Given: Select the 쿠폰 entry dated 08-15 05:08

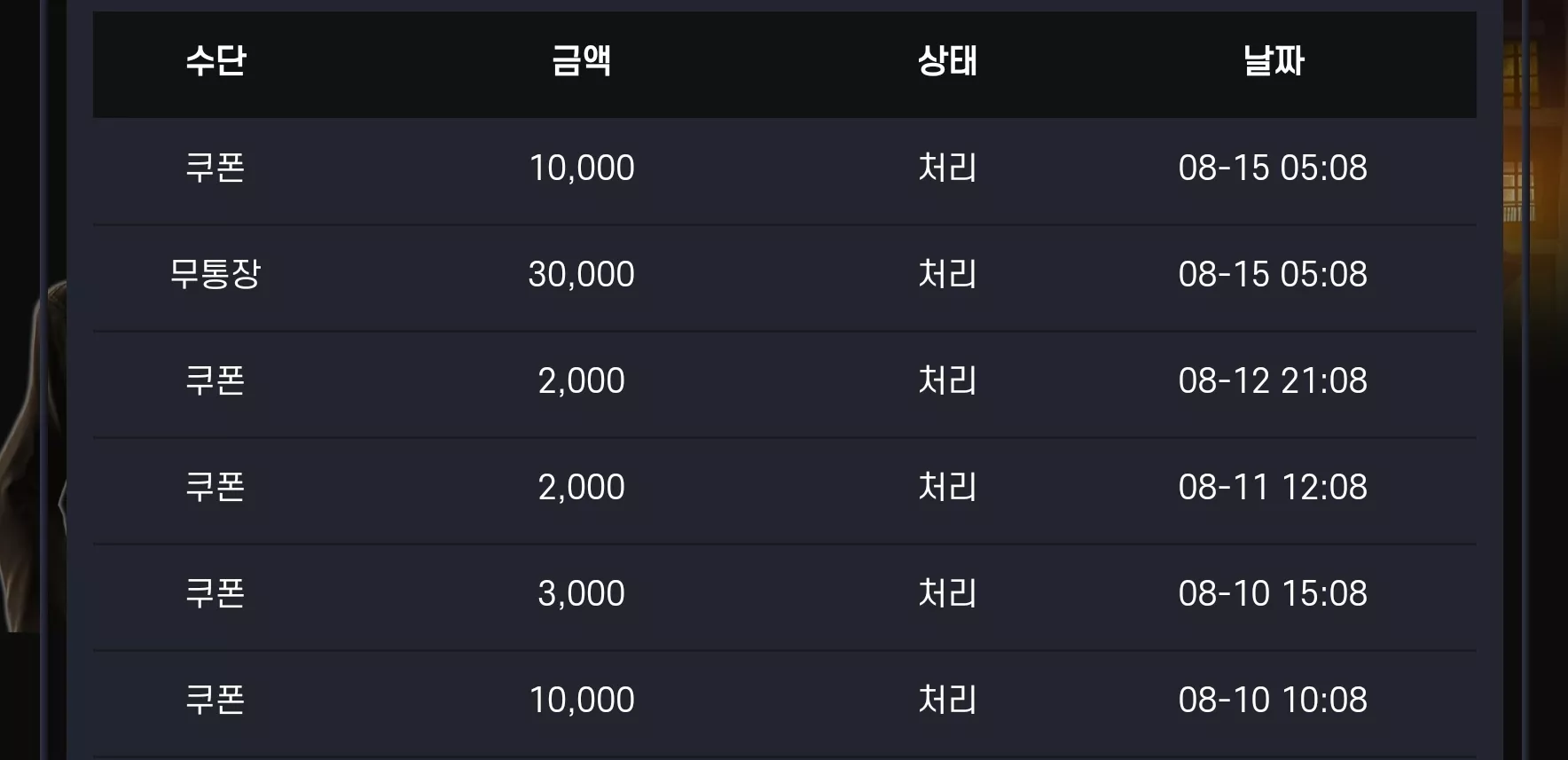Looking at the screenshot, I should [216, 168].
